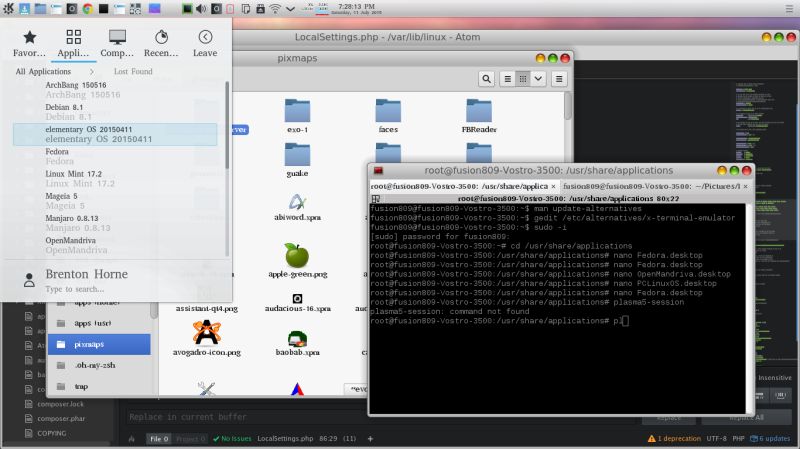The width and height of the screenshot is (800, 449).
Task: Open the Wi-Fi network tray icon
Action: (x=275, y=9)
